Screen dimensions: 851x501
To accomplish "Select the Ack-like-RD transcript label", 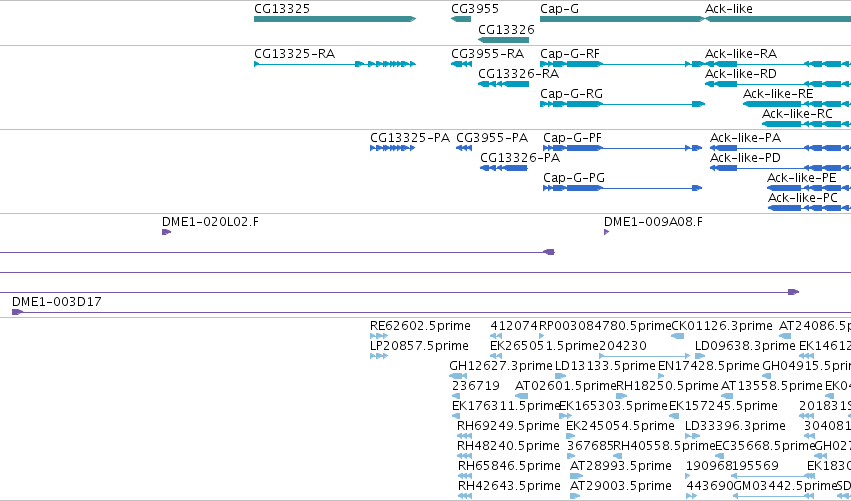I will 741,74.
